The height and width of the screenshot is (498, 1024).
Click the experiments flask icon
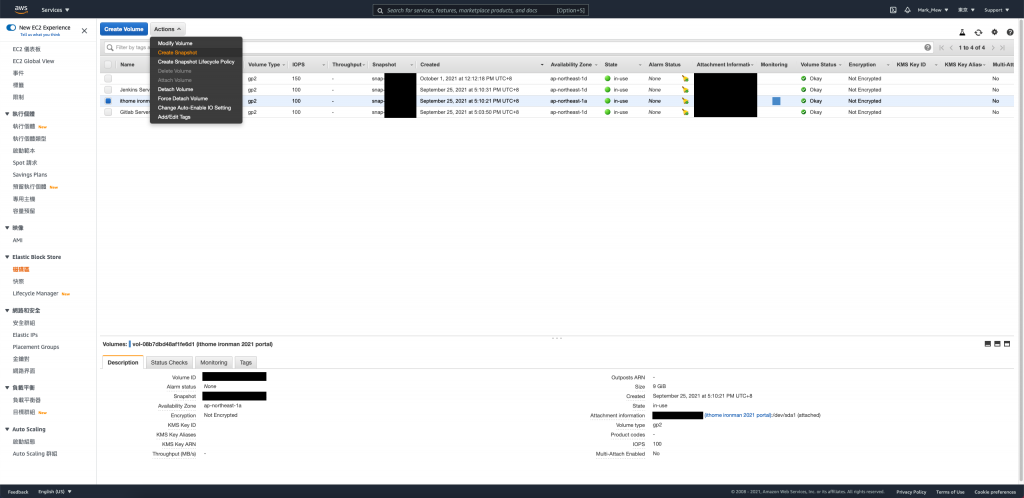[962, 32]
